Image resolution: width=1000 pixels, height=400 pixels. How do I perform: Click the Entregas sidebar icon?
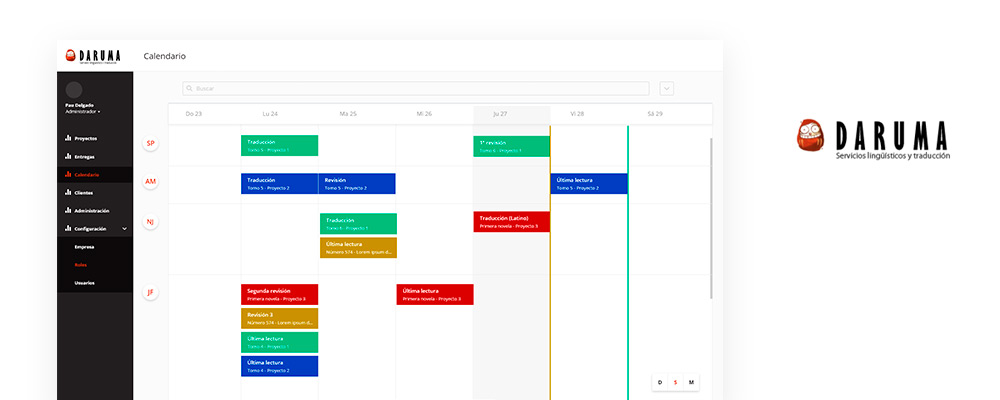coord(68,157)
